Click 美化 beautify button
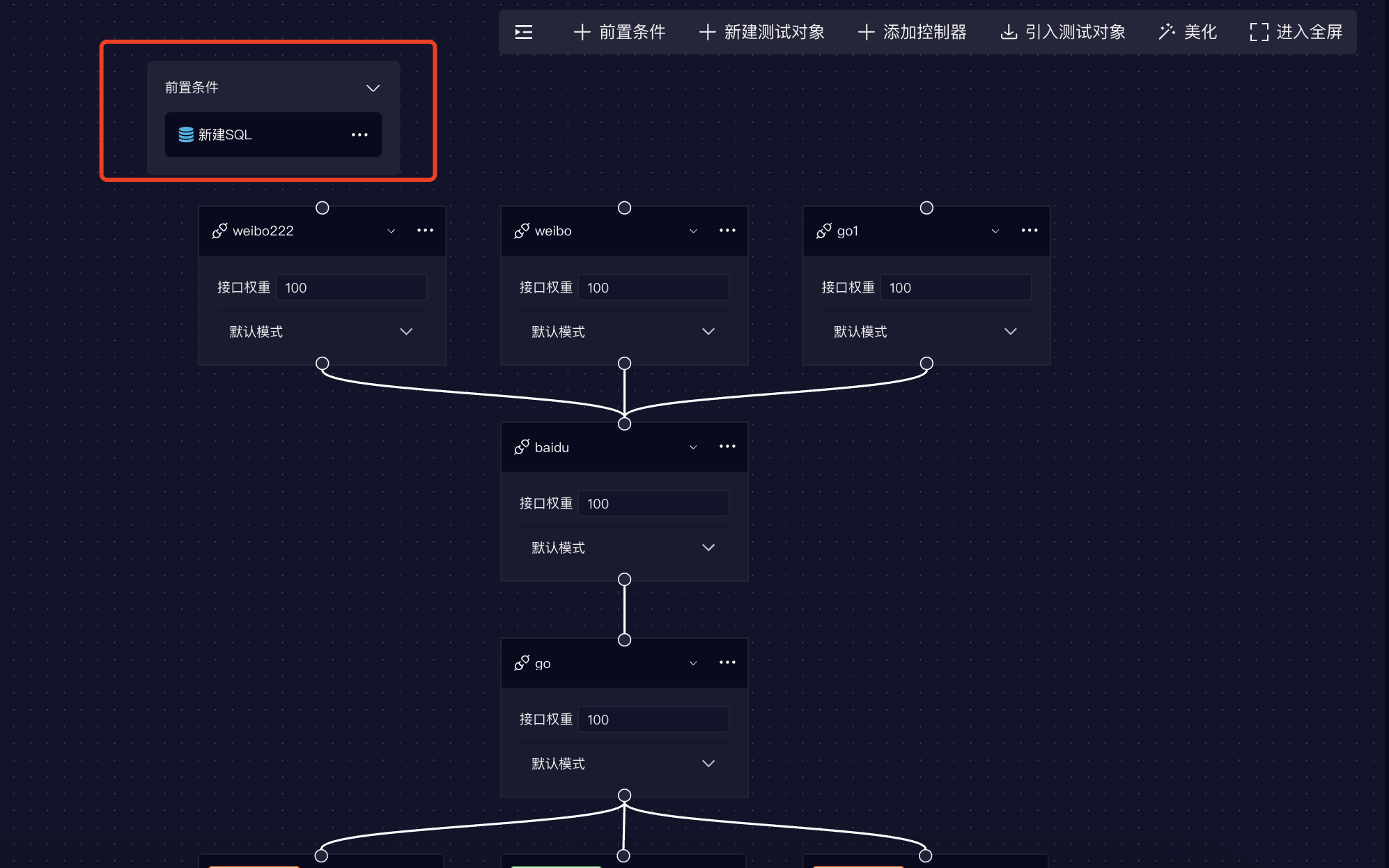The height and width of the screenshot is (868, 1389). tap(1188, 32)
